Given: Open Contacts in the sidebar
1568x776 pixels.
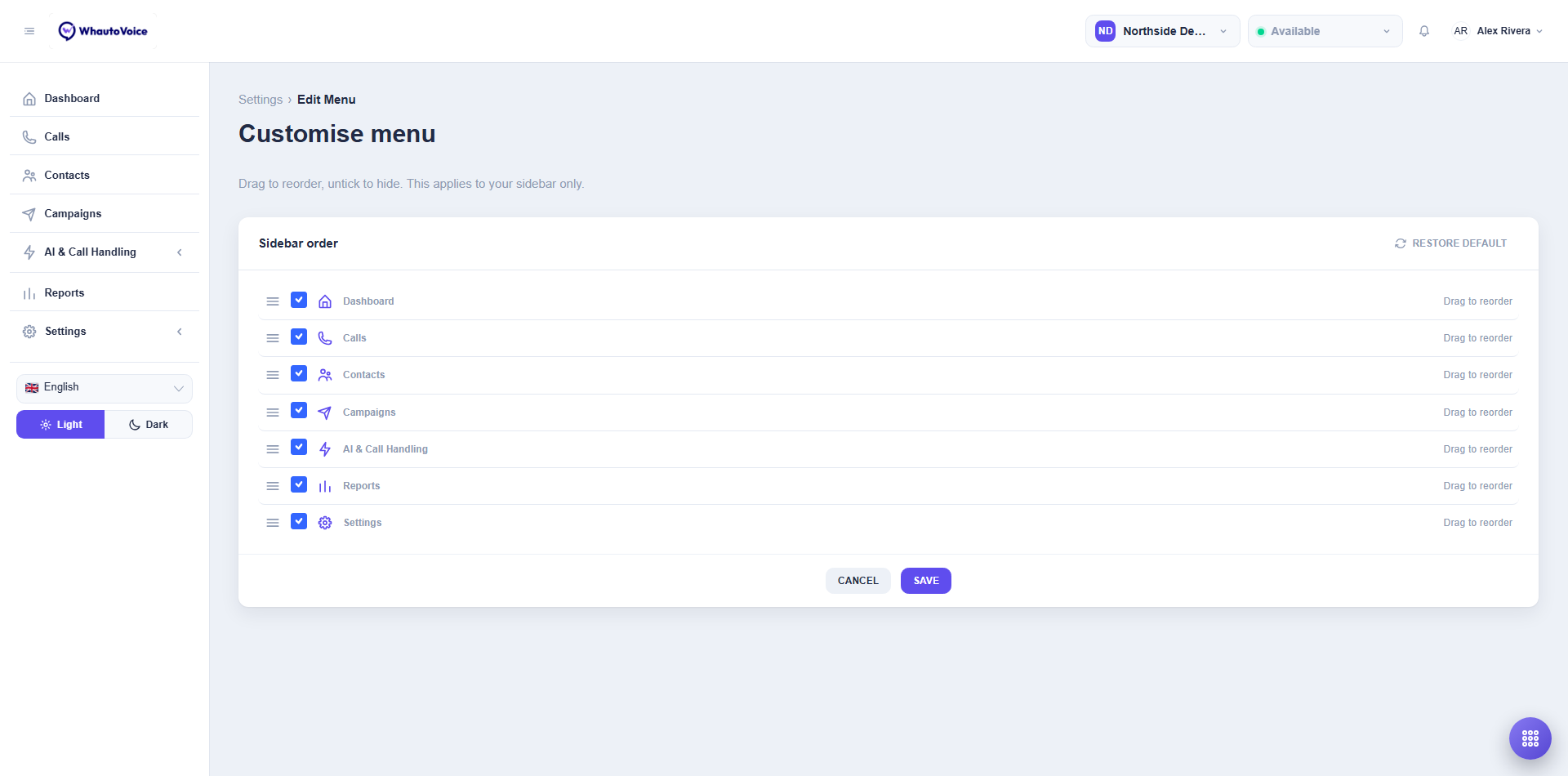Looking at the screenshot, I should coord(105,175).
